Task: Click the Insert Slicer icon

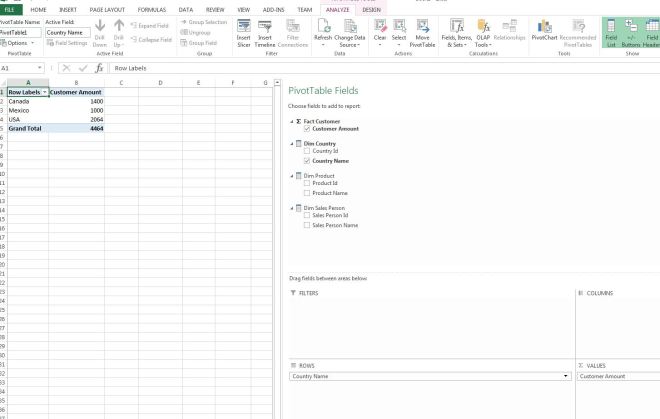Action: click(x=244, y=30)
